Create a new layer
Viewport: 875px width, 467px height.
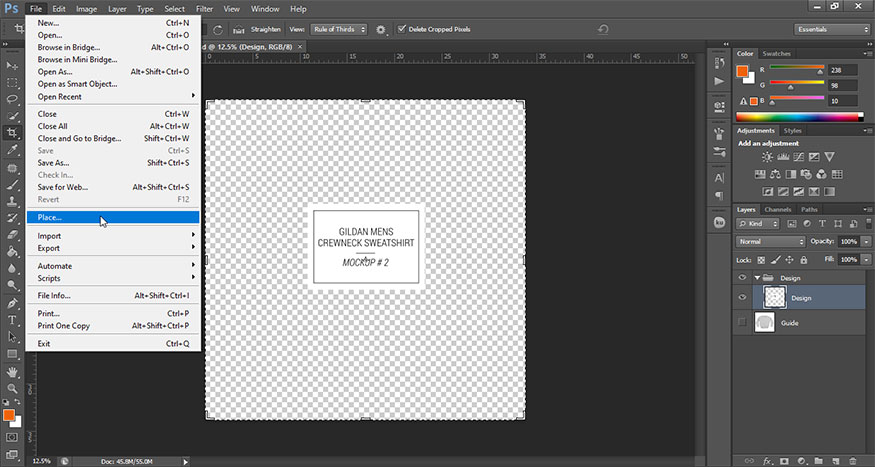(x=835, y=461)
